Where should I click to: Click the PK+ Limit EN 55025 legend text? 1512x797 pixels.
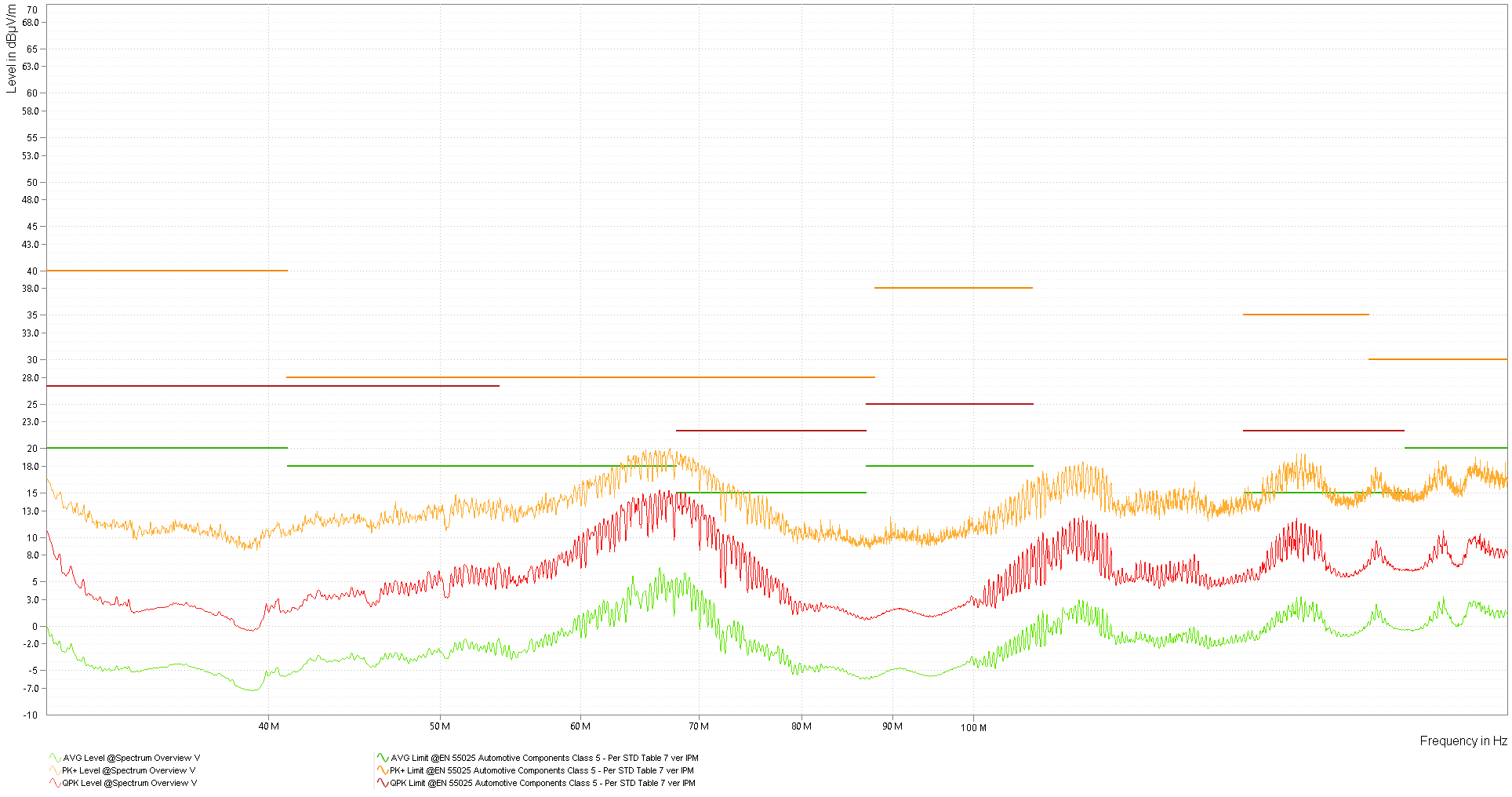coord(543,770)
